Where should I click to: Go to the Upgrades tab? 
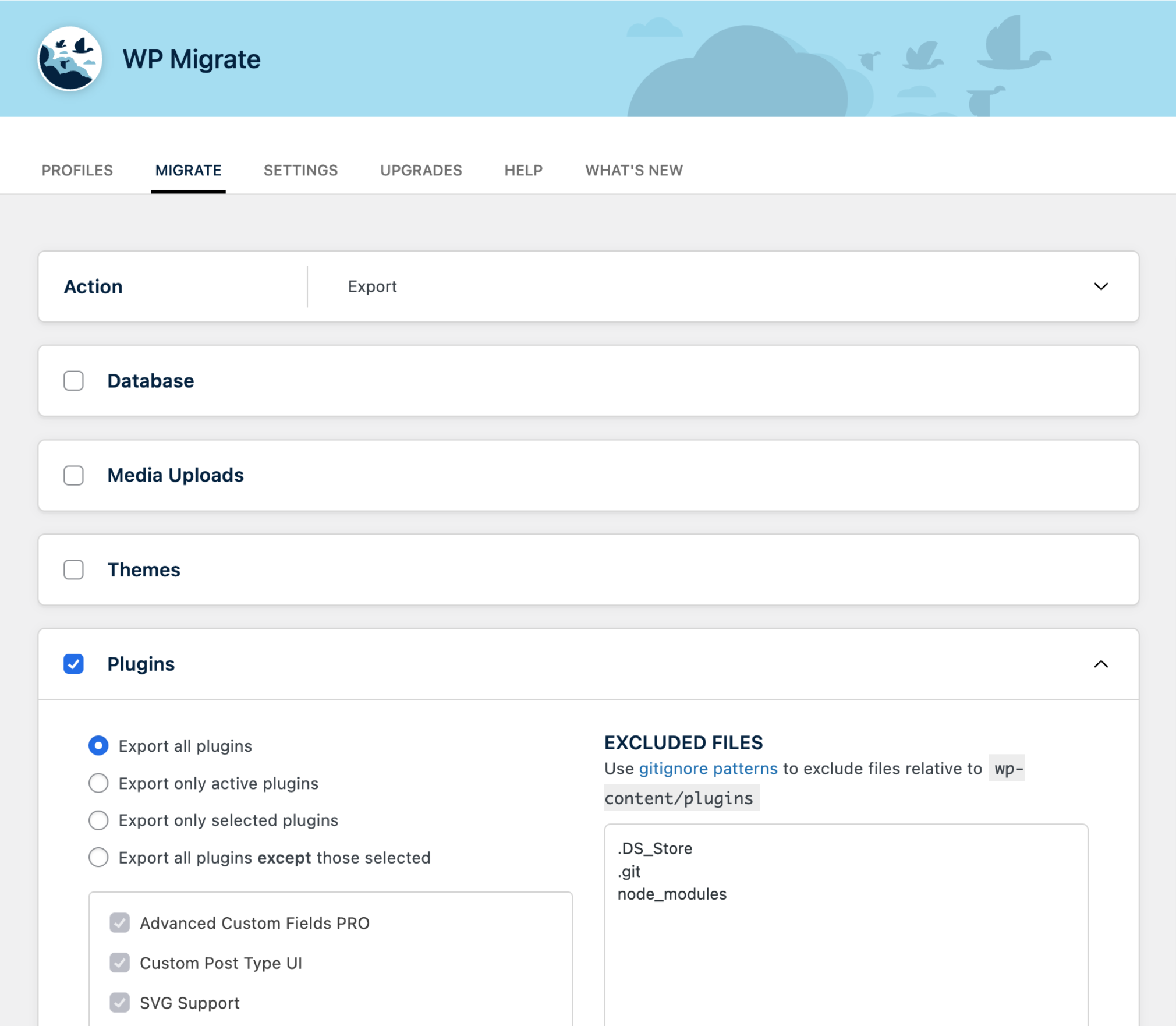click(x=421, y=170)
